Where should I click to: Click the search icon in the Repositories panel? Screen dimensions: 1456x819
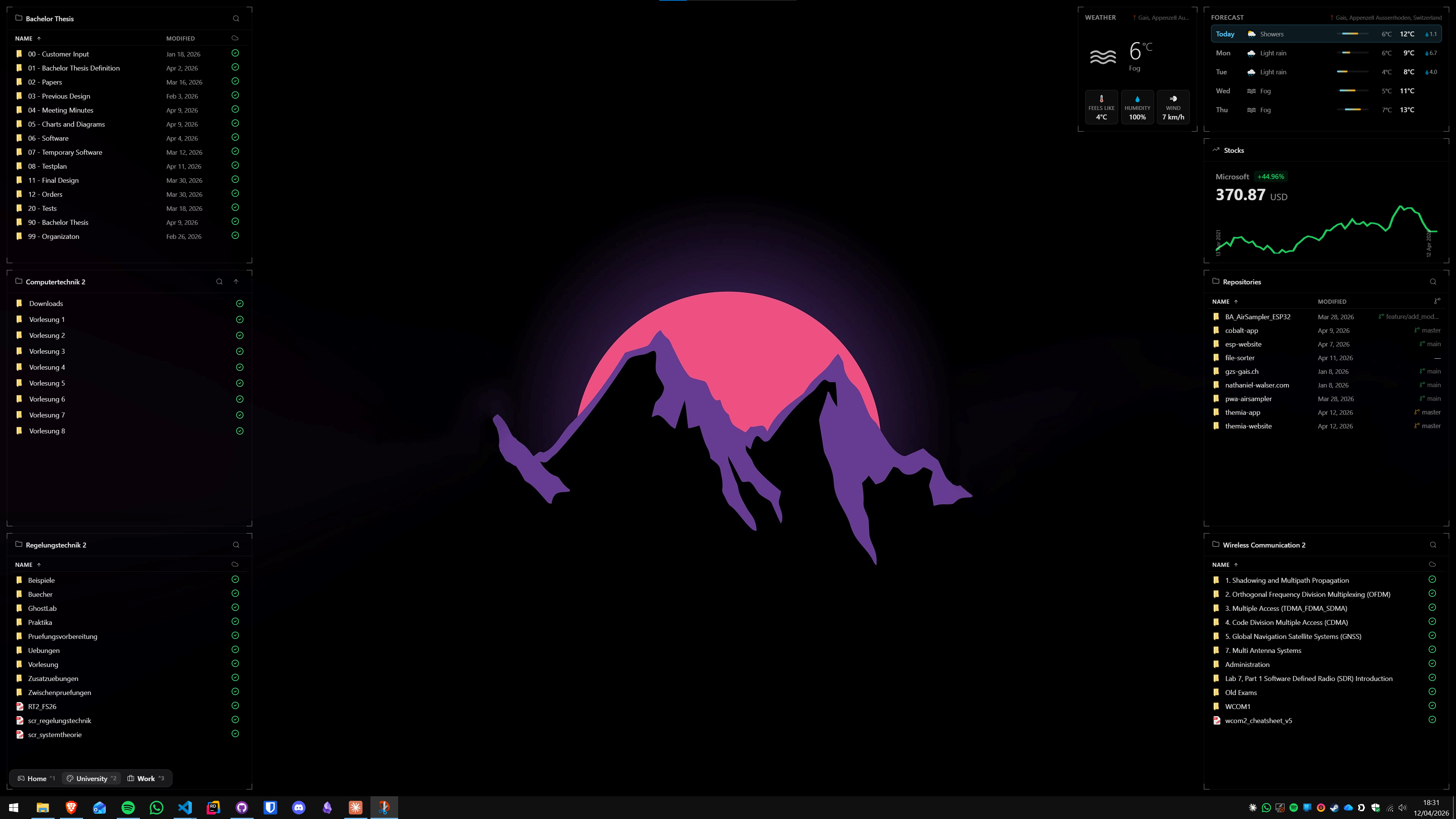coord(1432,281)
